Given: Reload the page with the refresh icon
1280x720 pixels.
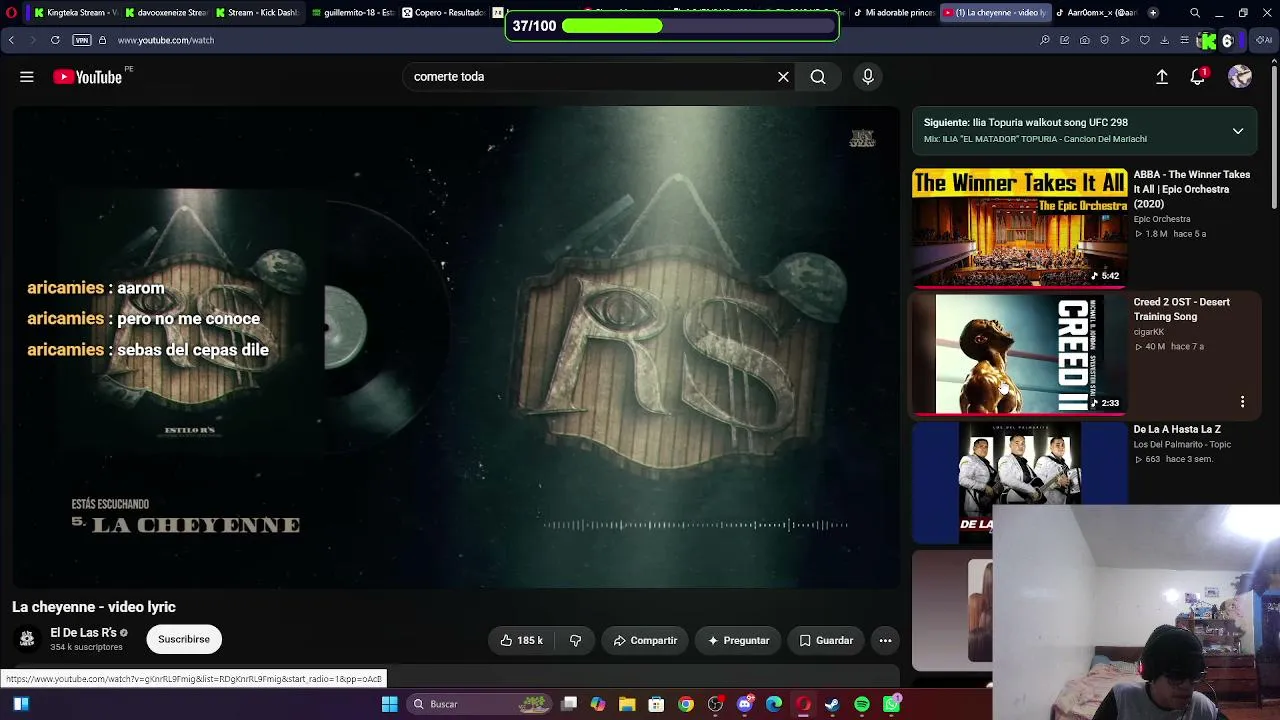Looking at the screenshot, I should point(55,40).
